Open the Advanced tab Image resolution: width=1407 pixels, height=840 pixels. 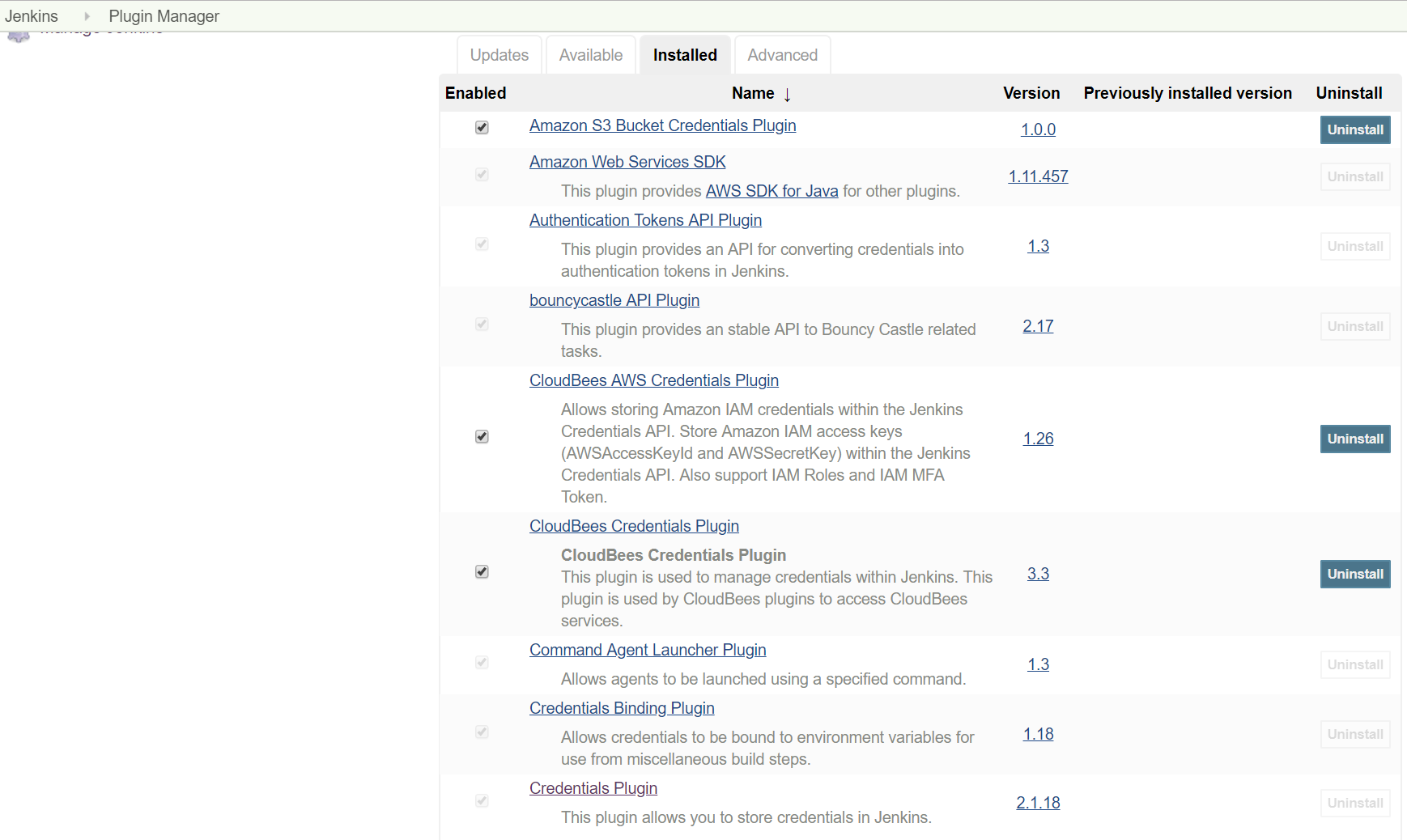(x=782, y=55)
